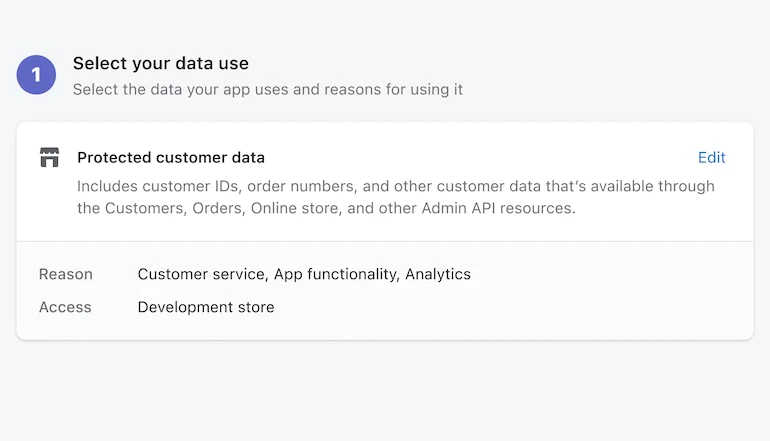Click the purple step 1 circle badge
The width and height of the screenshot is (770, 441).
coord(36,75)
